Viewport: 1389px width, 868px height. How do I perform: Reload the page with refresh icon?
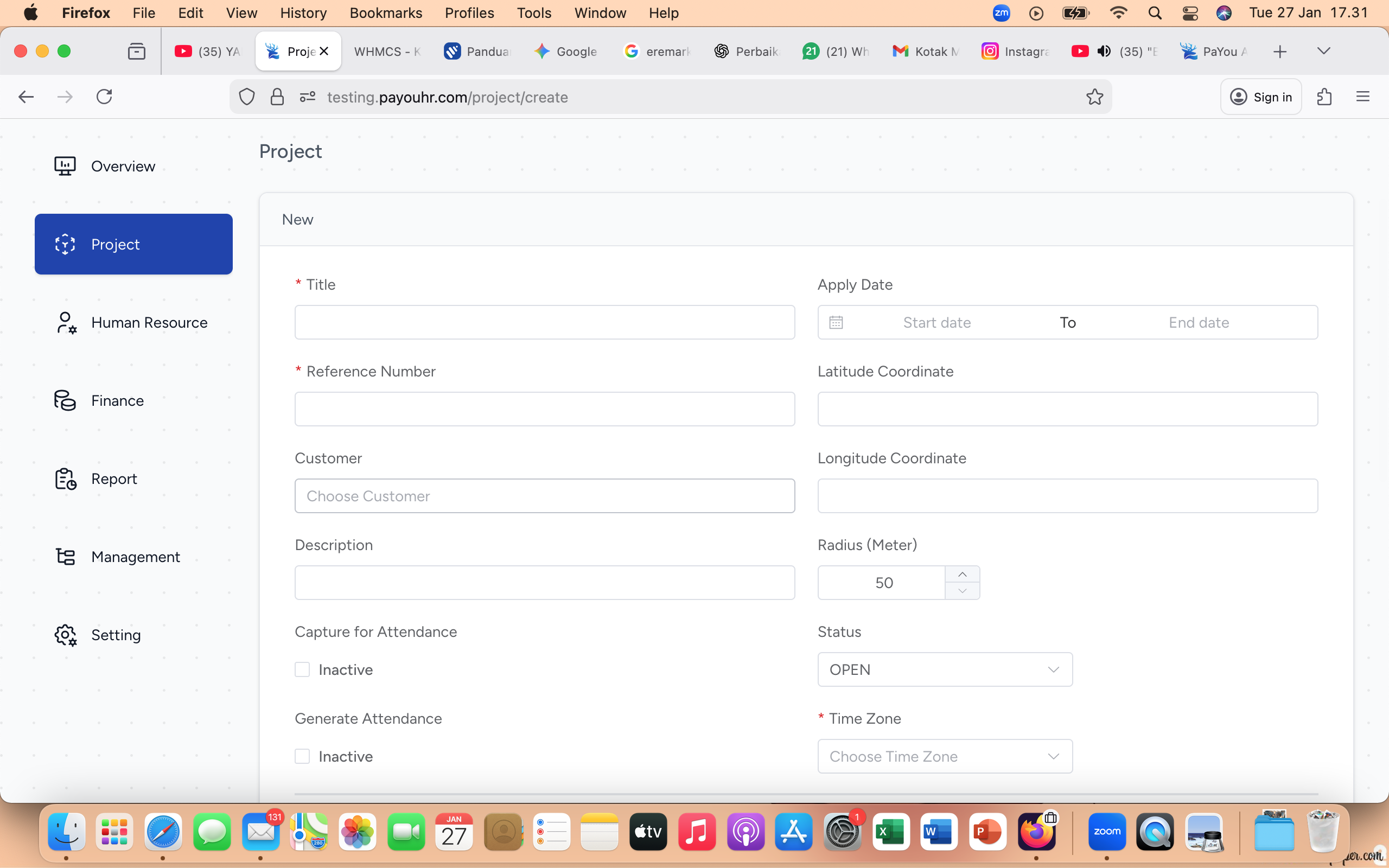coord(104,97)
